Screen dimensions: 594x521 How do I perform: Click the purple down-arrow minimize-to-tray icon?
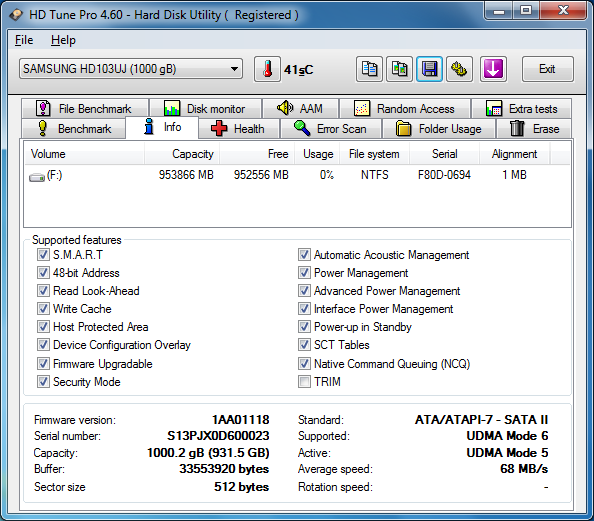[493, 69]
